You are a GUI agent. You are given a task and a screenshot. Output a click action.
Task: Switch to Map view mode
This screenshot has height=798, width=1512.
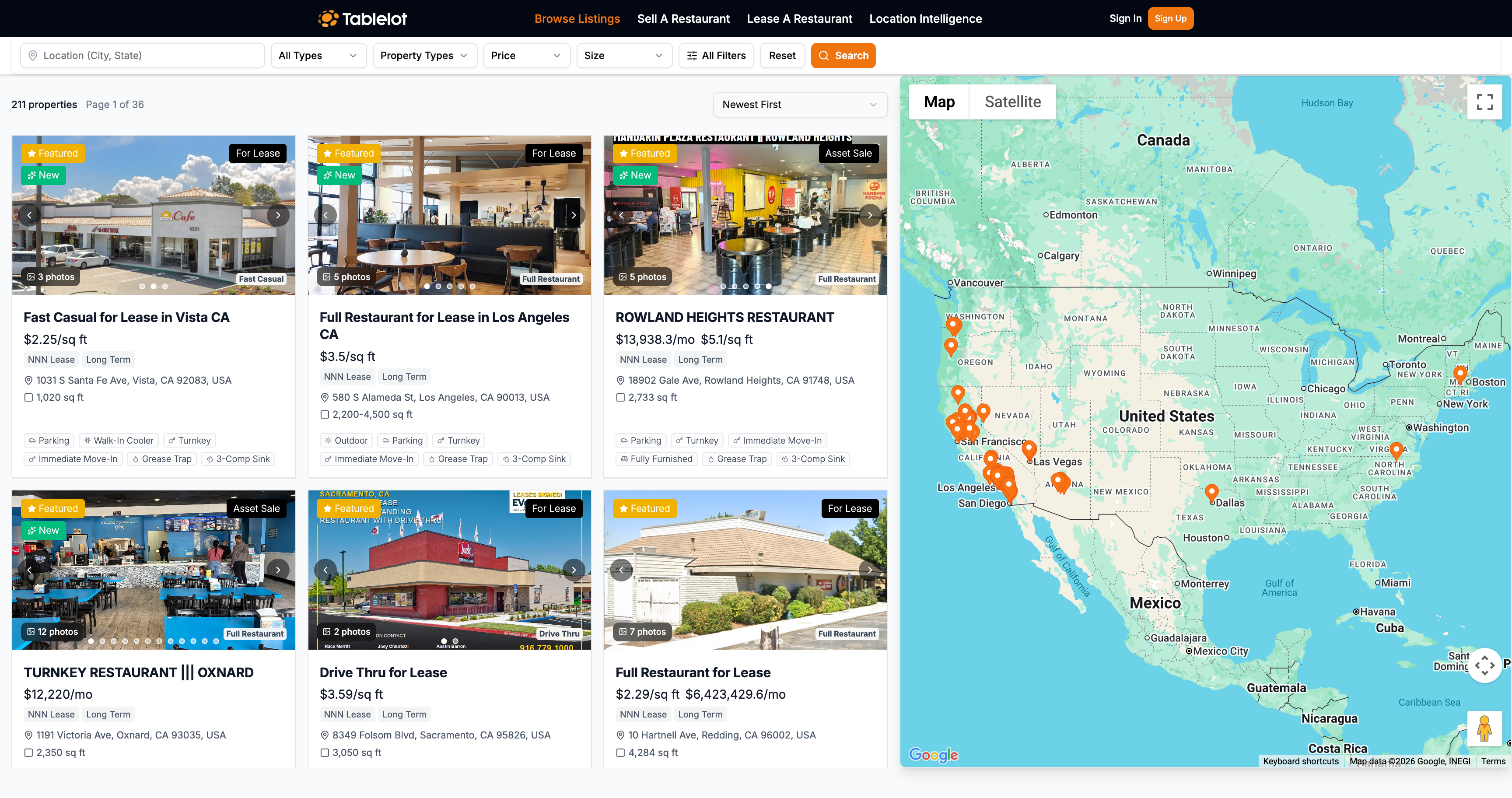[939, 102]
